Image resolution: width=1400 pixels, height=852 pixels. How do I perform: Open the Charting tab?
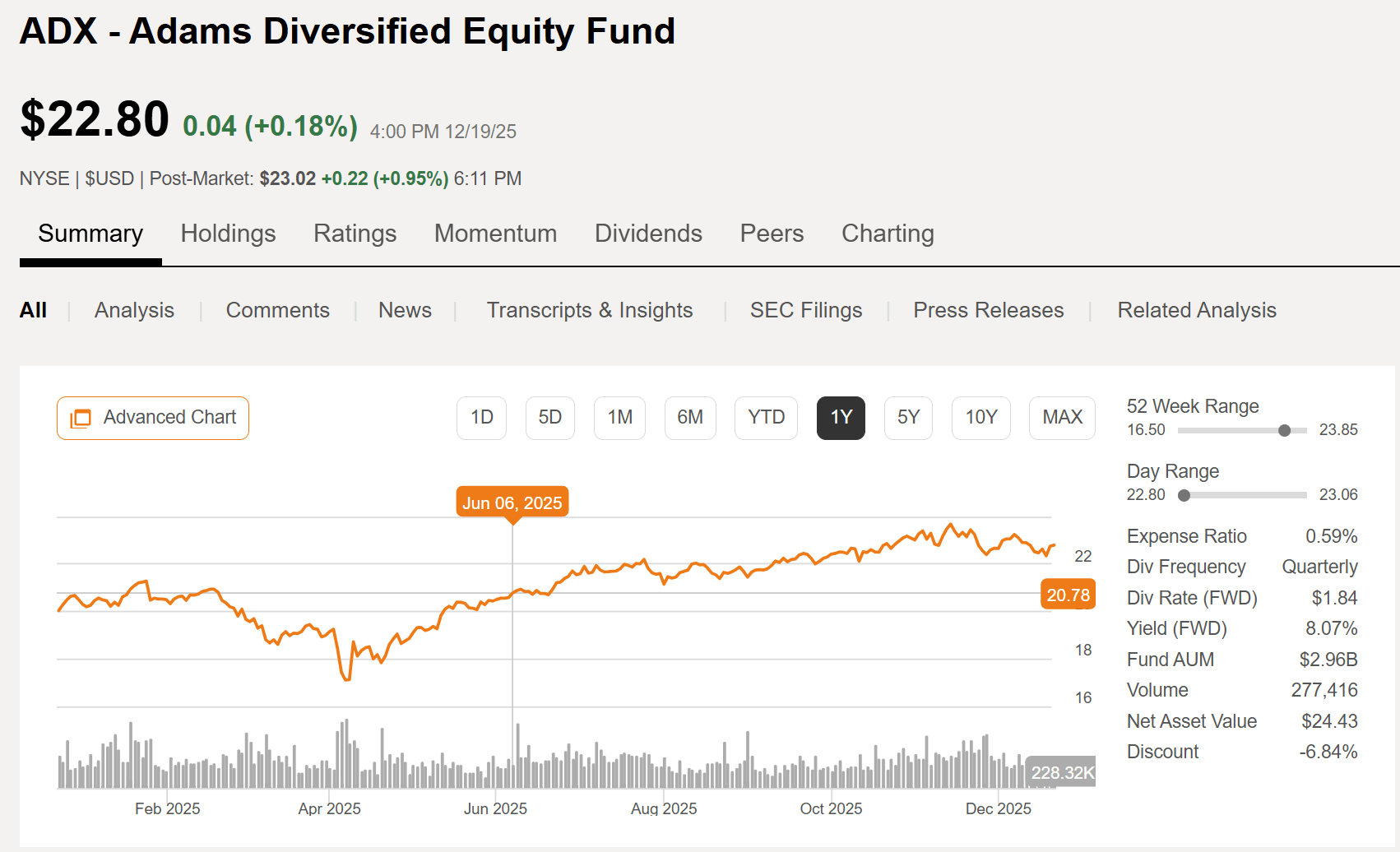click(888, 234)
